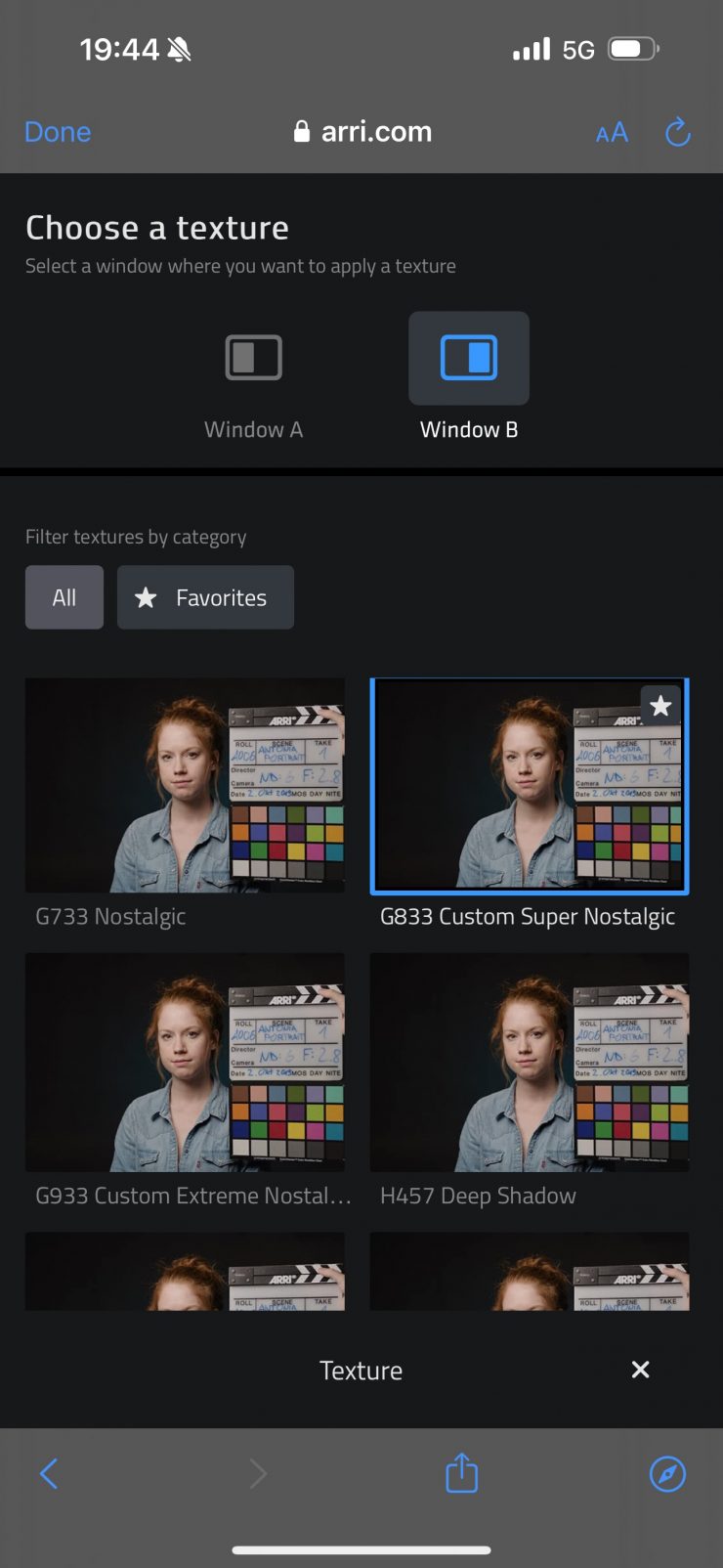The width and height of the screenshot is (723, 1568).
Task: Tap the Window A label
Action: click(254, 430)
